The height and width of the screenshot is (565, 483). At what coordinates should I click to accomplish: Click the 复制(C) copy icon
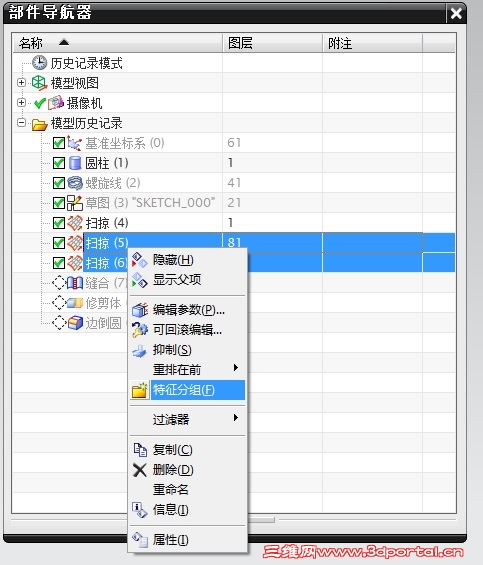[x=140, y=450]
